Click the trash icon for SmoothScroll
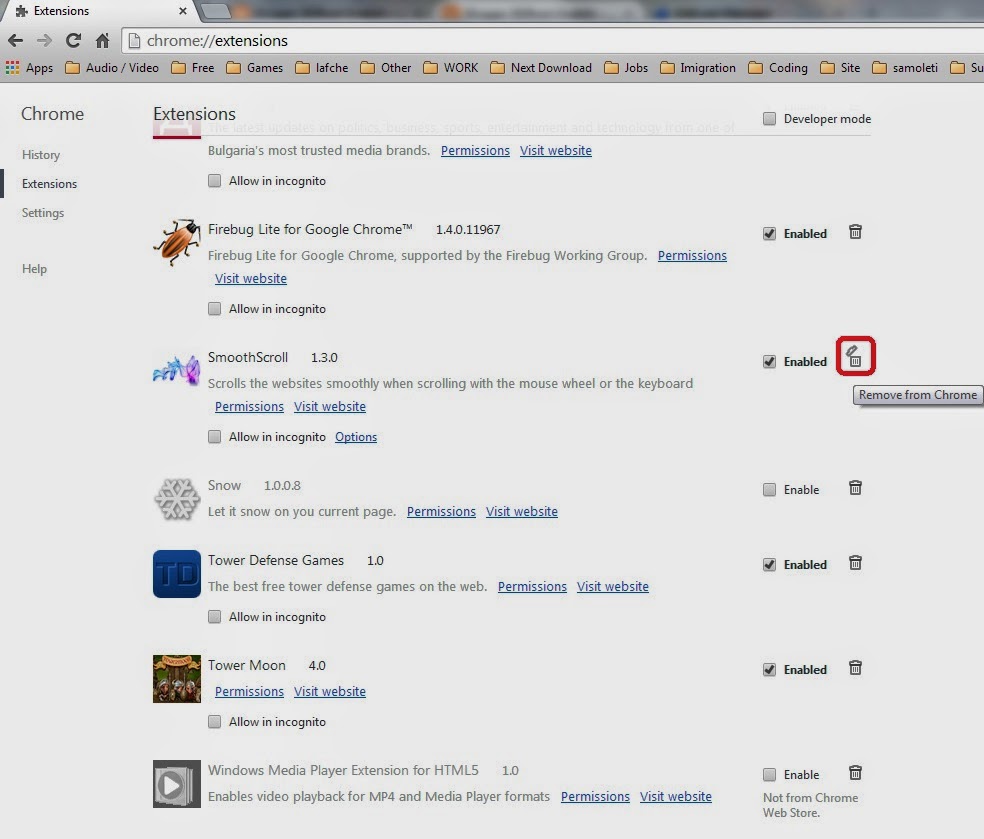This screenshot has height=839, width=984. tap(857, 358)
